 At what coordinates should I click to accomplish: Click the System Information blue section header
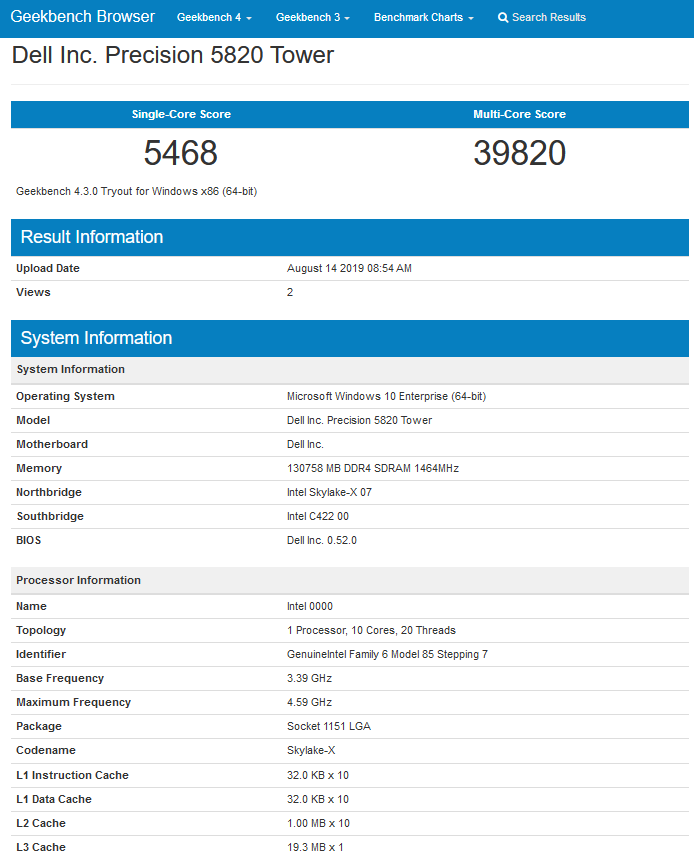(350, 338)
